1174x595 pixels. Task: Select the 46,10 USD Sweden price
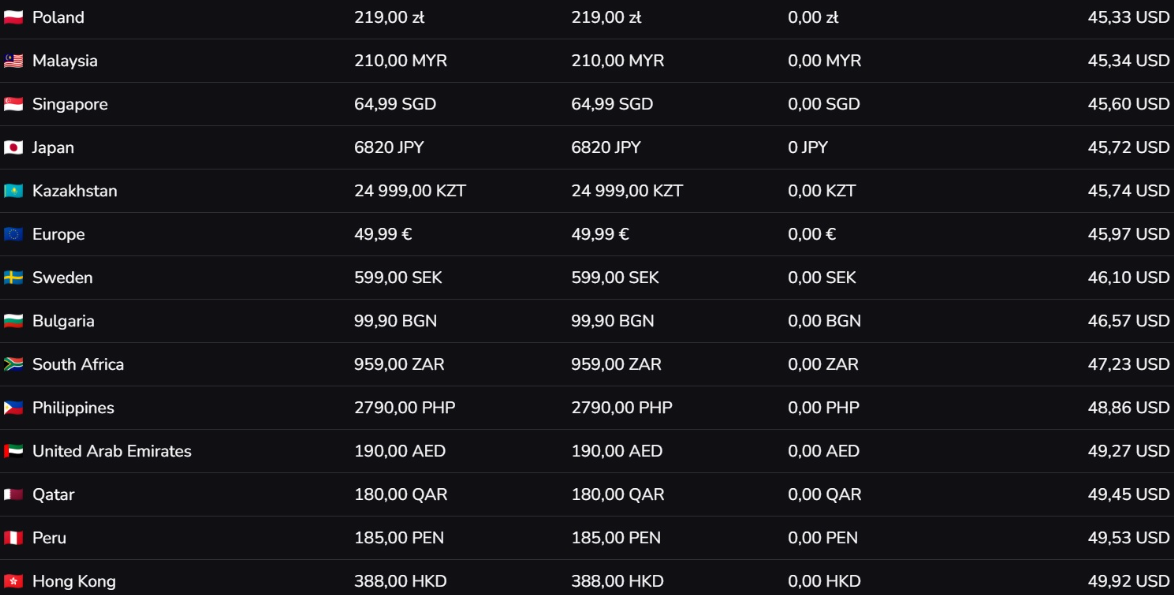(1128, 278)
